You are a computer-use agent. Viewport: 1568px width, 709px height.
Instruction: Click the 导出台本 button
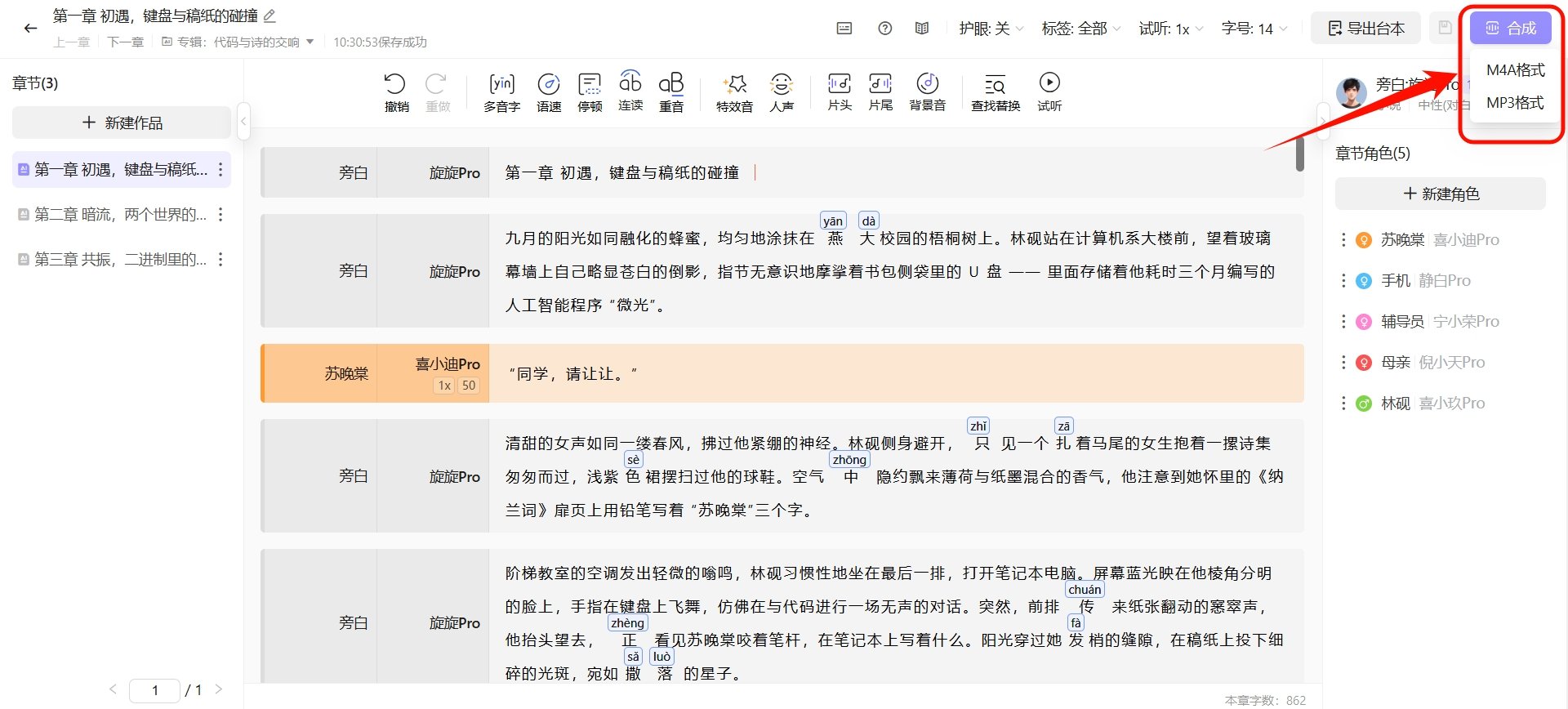(x=1366, y=29)
